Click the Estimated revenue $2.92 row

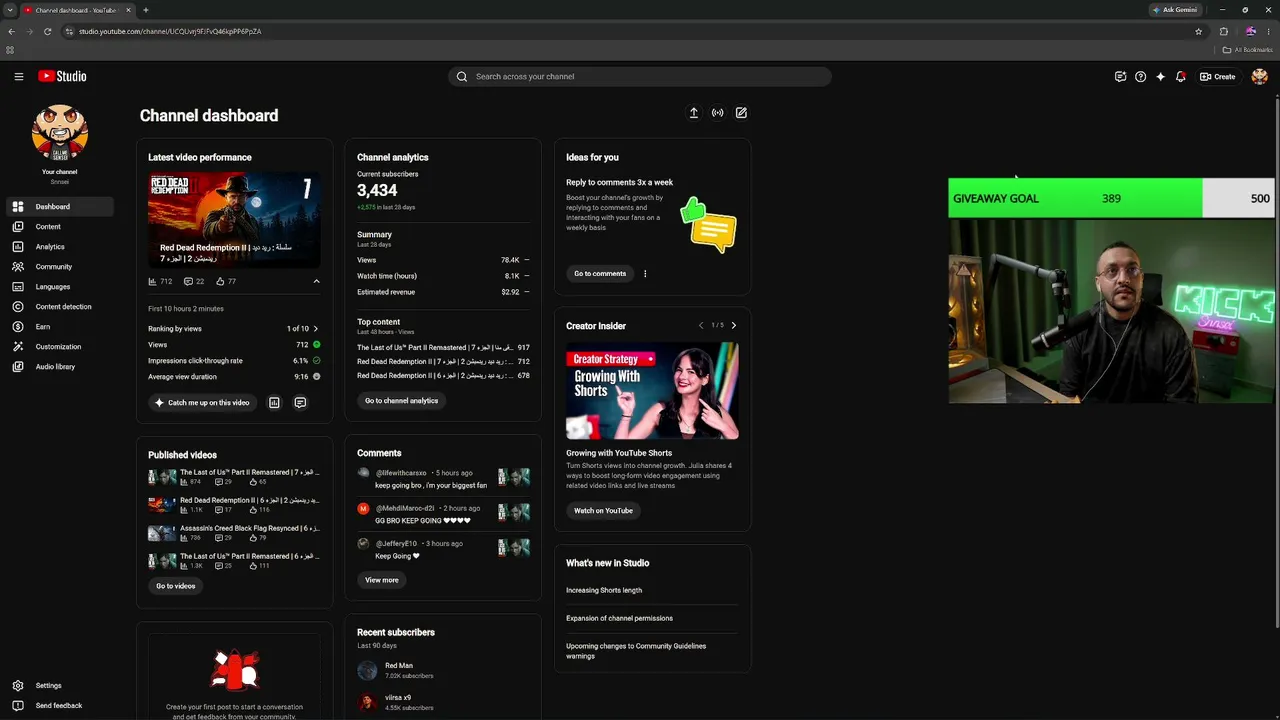pos(443,292)
